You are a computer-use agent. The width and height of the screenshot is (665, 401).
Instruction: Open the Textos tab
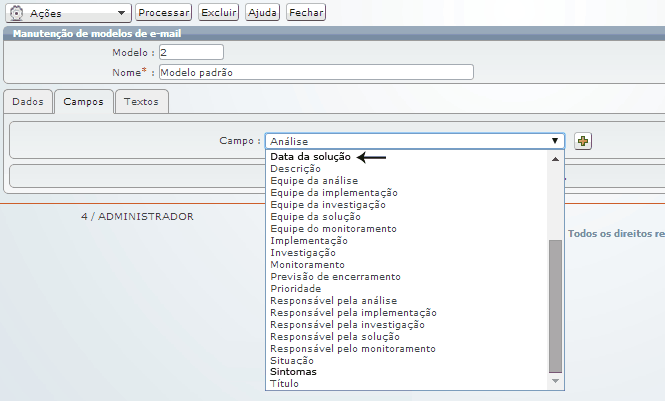(142, 102)
